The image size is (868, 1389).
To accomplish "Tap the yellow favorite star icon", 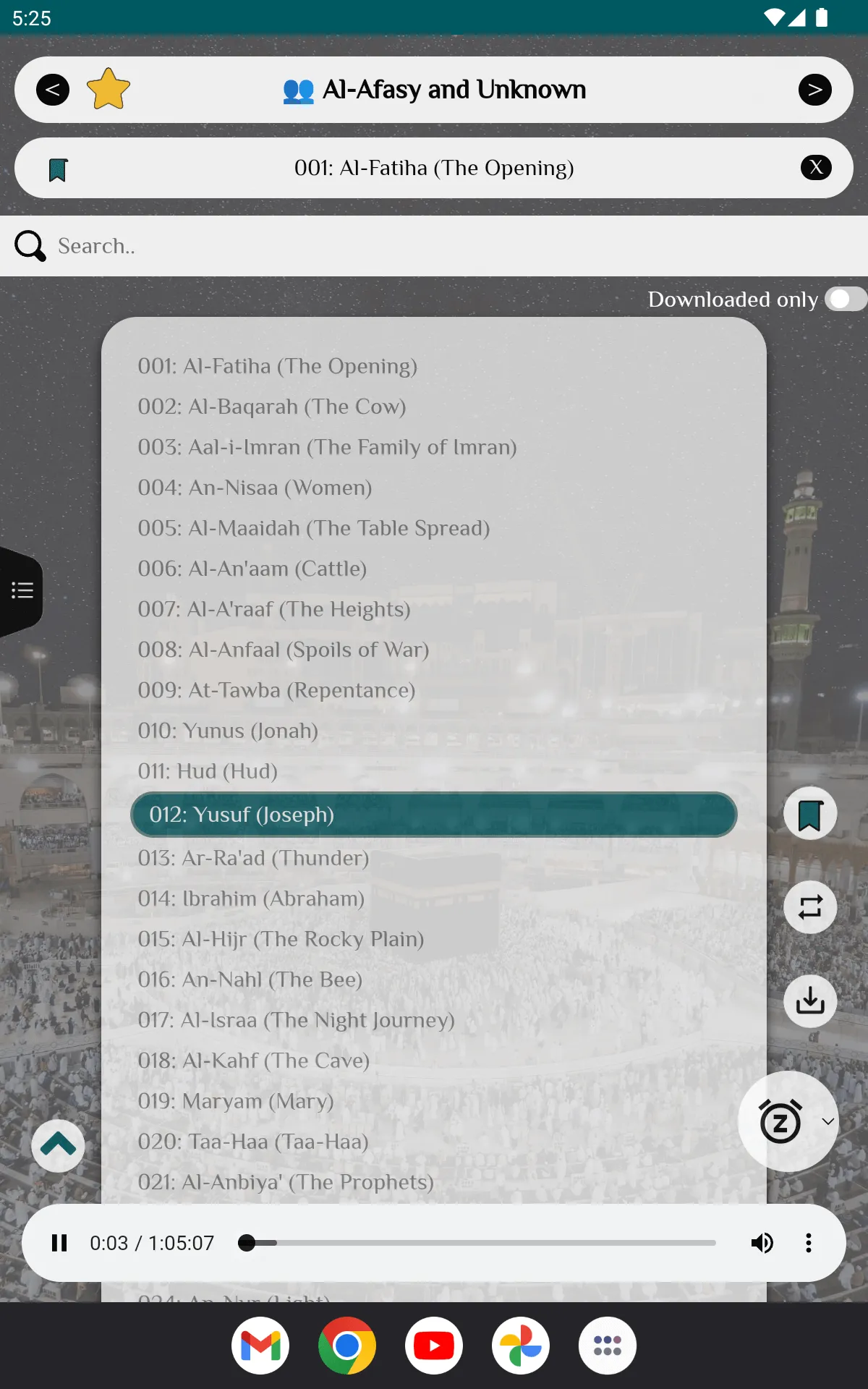I will tap(109, 89).
